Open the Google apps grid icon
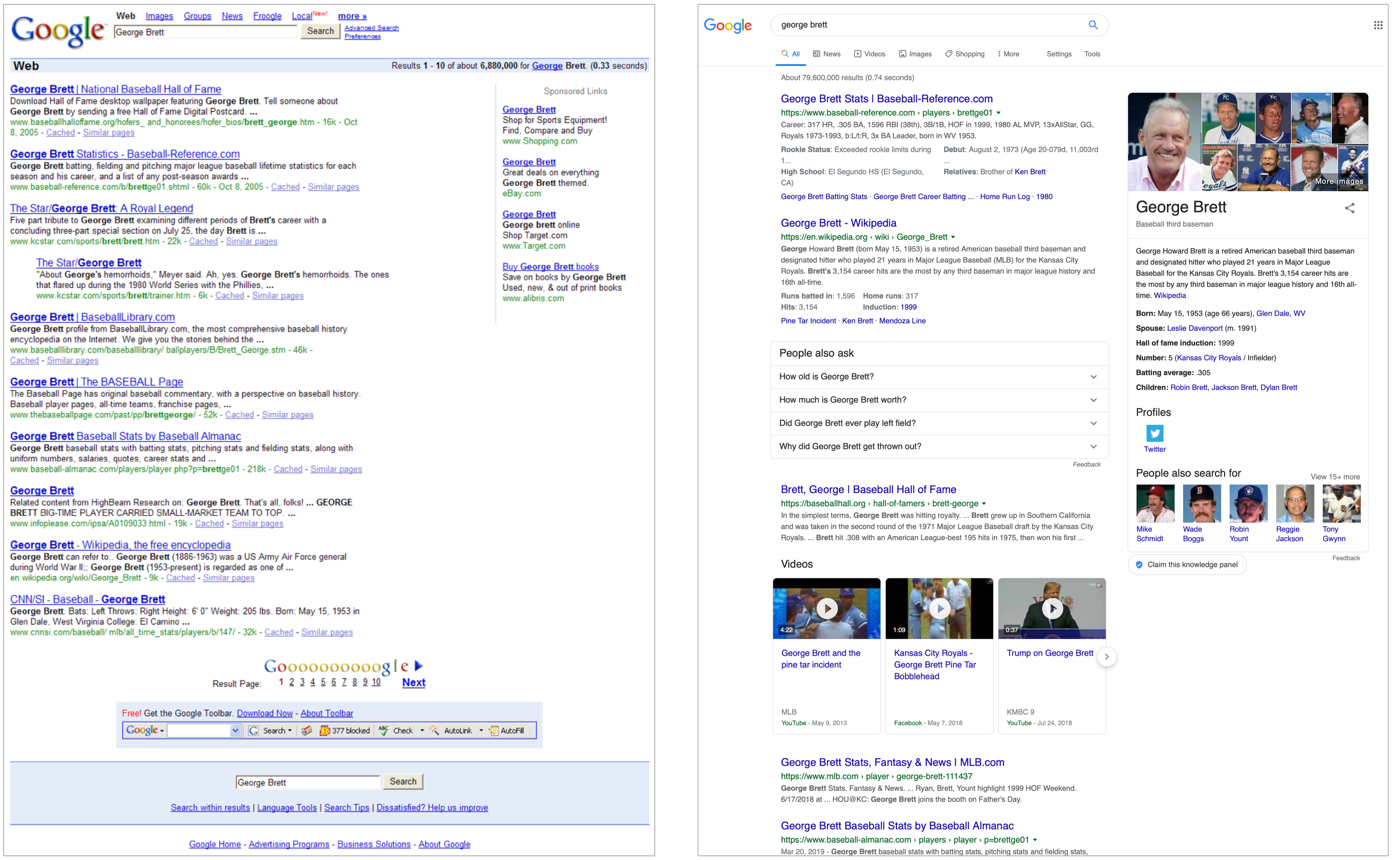The image size is (1393, 860). (x=1378, y=25)
